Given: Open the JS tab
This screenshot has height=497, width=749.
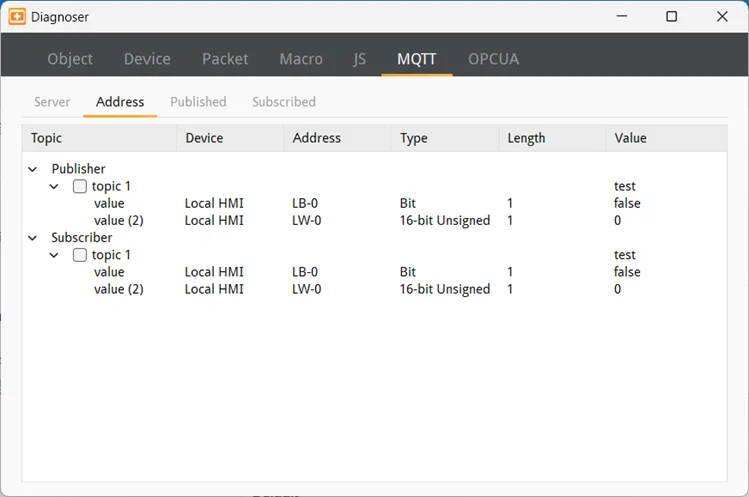Looking at the screenshot, I should [x=360, y=59].
